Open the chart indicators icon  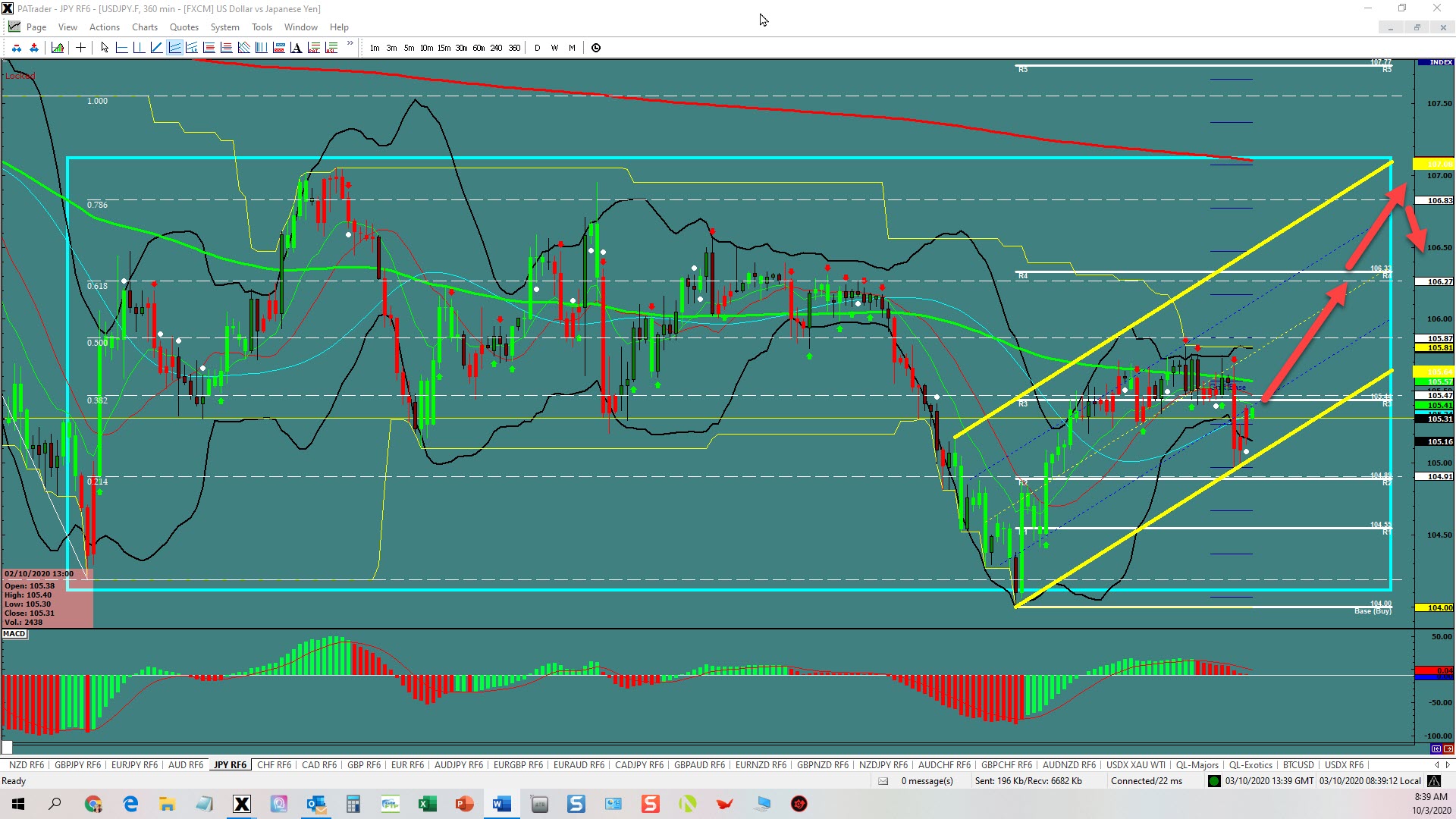pos(58,48)
